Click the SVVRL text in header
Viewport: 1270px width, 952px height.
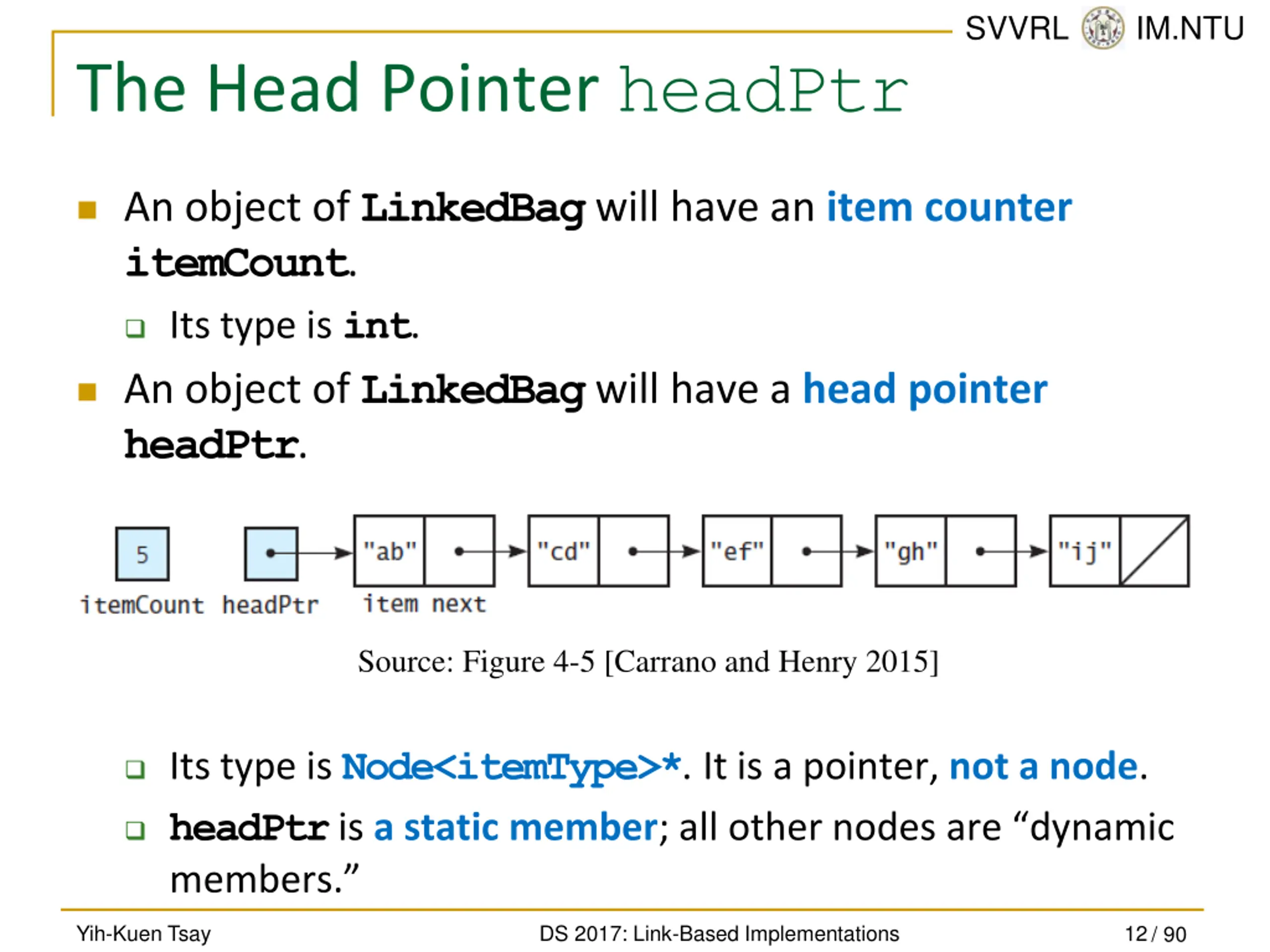click(1016, 28)
